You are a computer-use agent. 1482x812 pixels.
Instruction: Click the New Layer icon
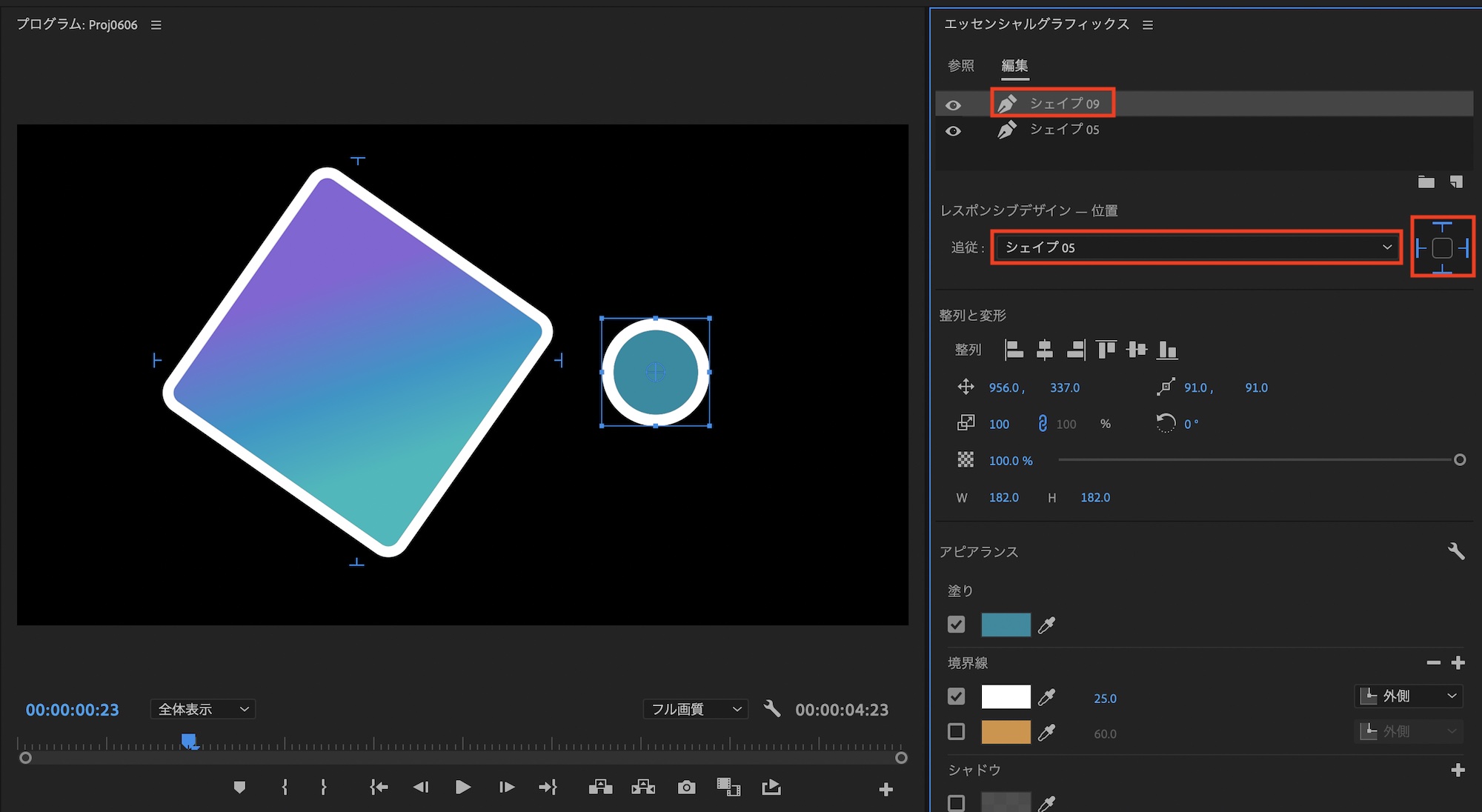[1456, 182]
